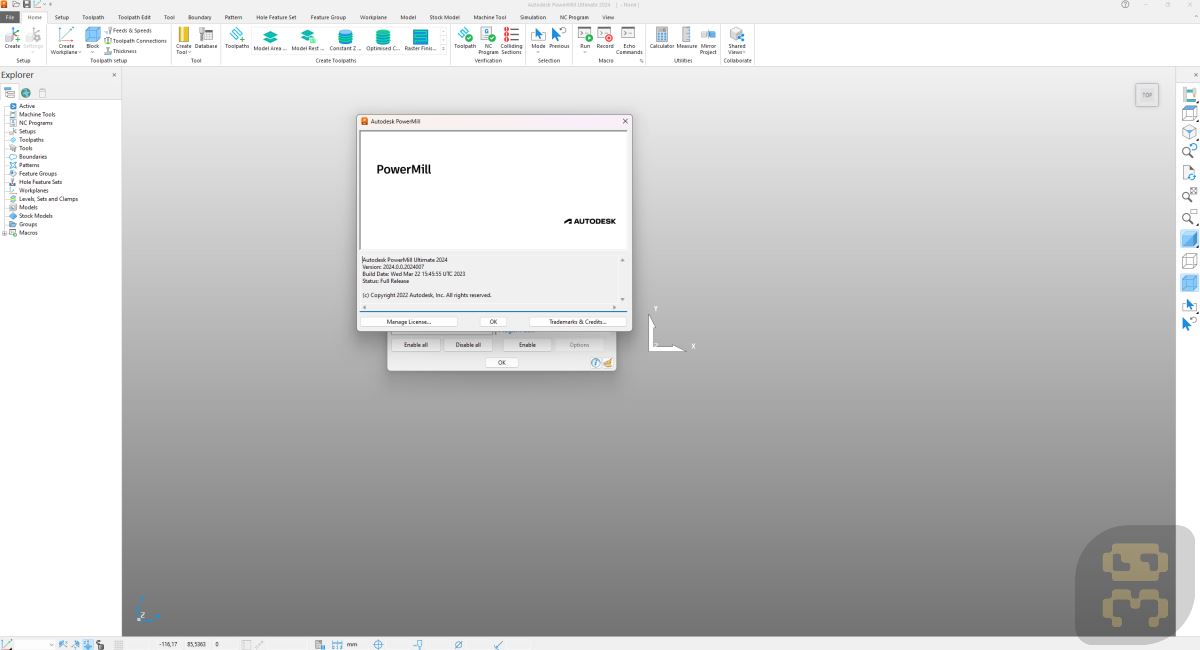Open the Create Tool dropdown arrow
The image size is (1200, 650).
(x=190, y=52)
